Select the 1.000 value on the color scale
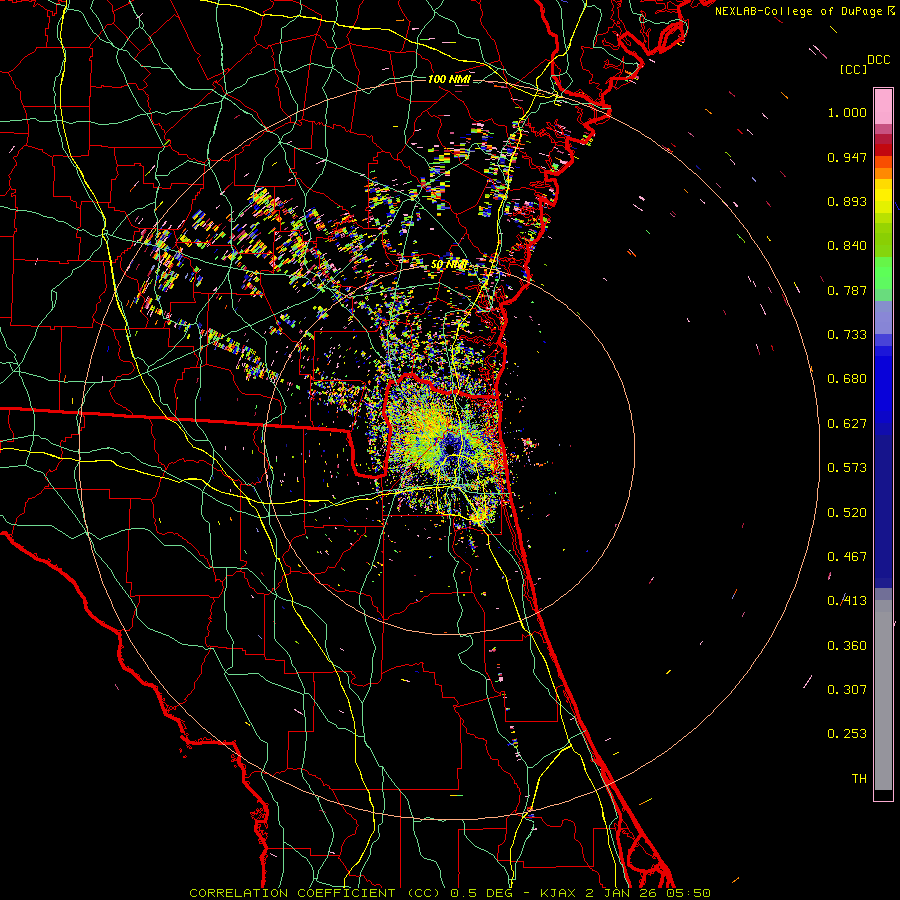This screenshot has height=900, width=900. [847, 112]
